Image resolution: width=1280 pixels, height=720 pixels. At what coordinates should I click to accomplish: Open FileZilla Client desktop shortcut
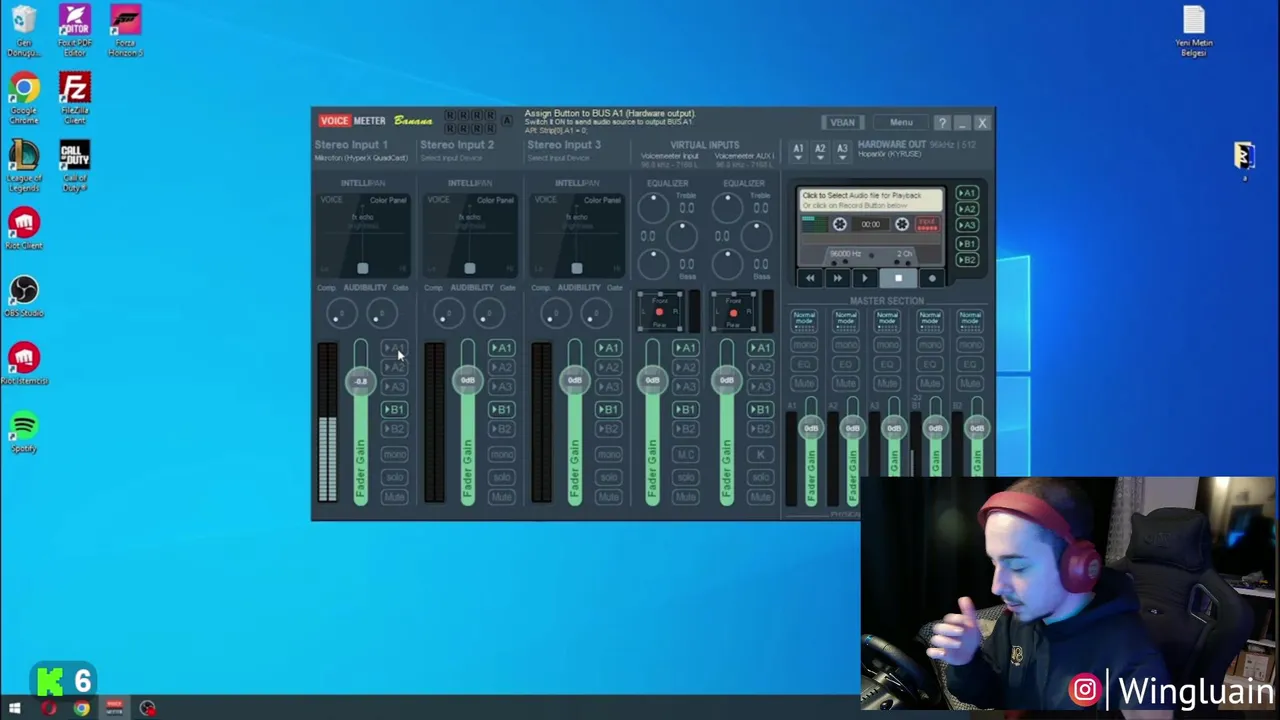click(x=75, y=99)
